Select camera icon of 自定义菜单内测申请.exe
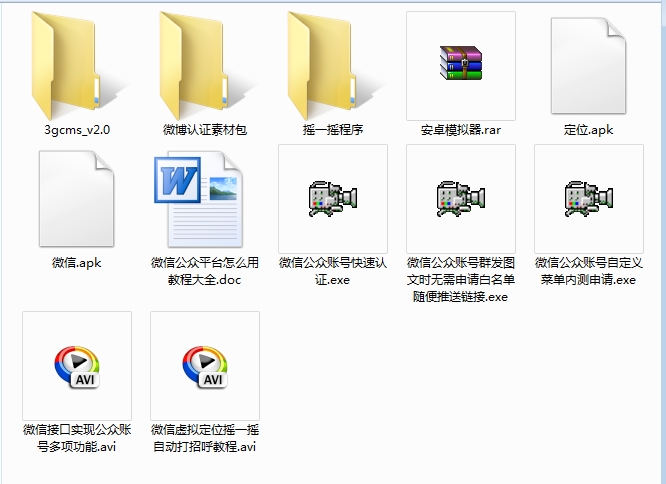Image resolution: width=666 pixels, height=484 pixels. 589,199
